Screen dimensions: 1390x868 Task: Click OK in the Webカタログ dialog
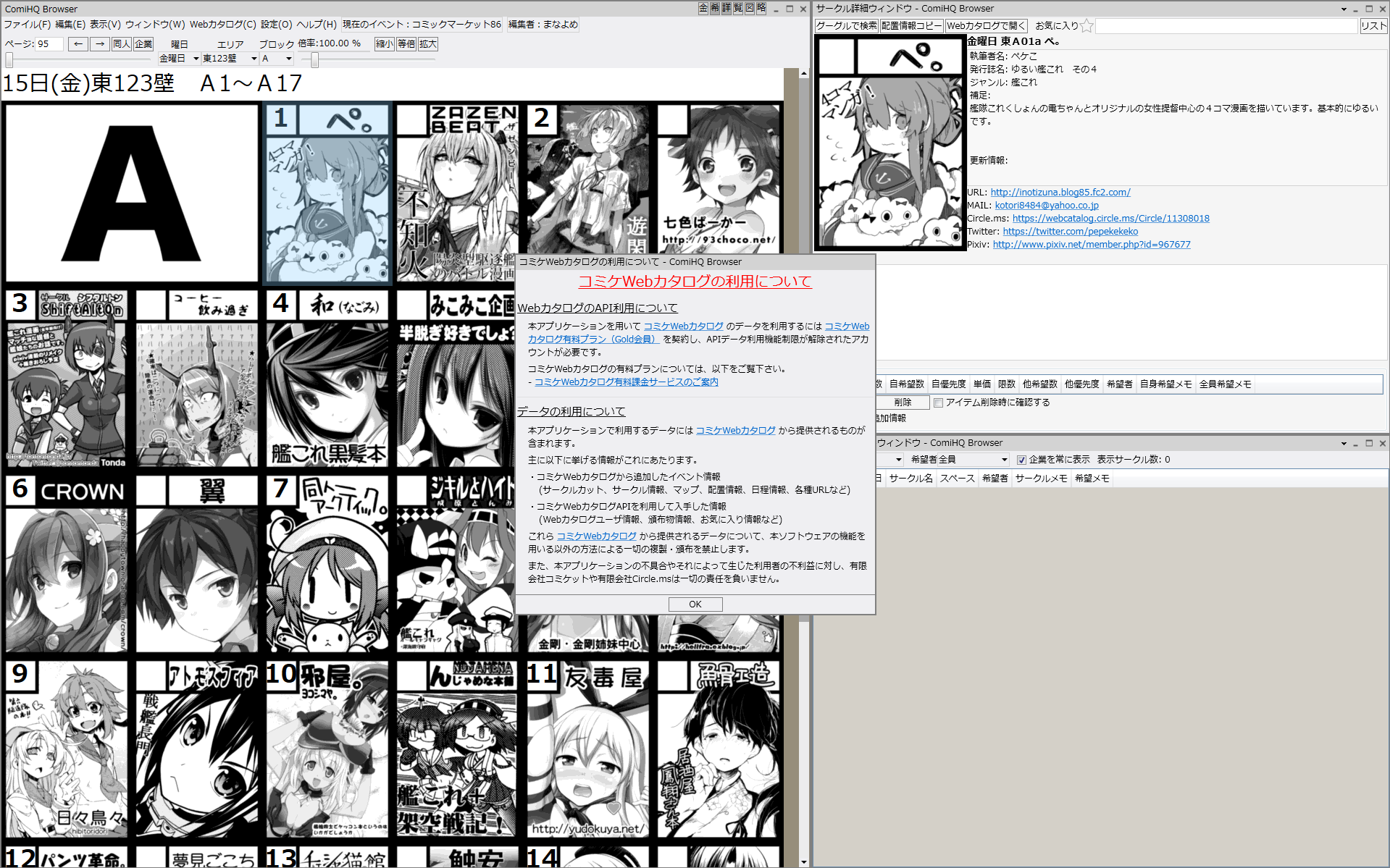pyautogui.click(x=695, y=604)
